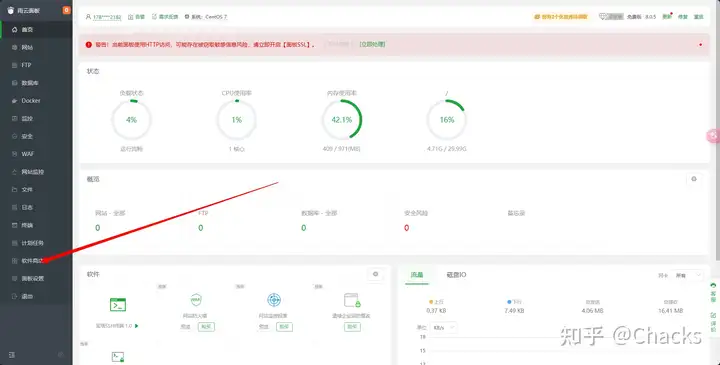Open the 网站监控 site monitoring section
The height and width of the screenshot is (365, 720).
pyautogui.click(x=36, y=172)
